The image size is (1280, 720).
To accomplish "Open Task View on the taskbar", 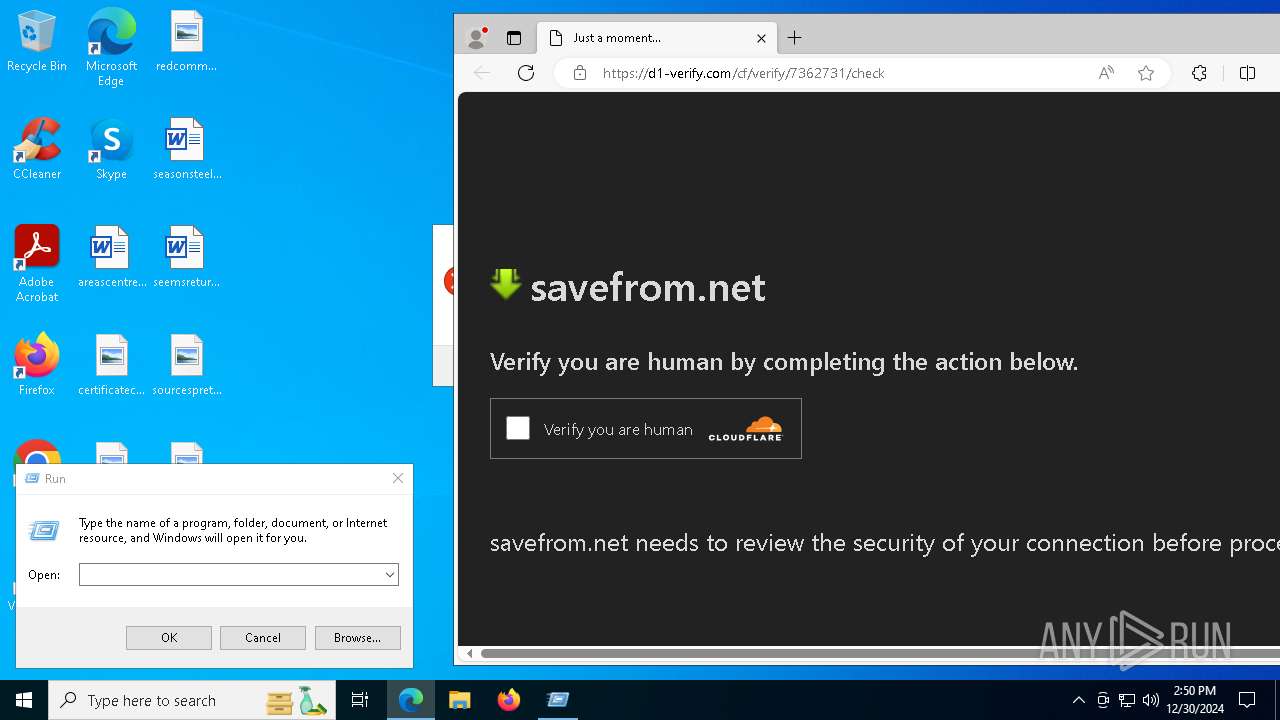I will [x=360, y=700].
